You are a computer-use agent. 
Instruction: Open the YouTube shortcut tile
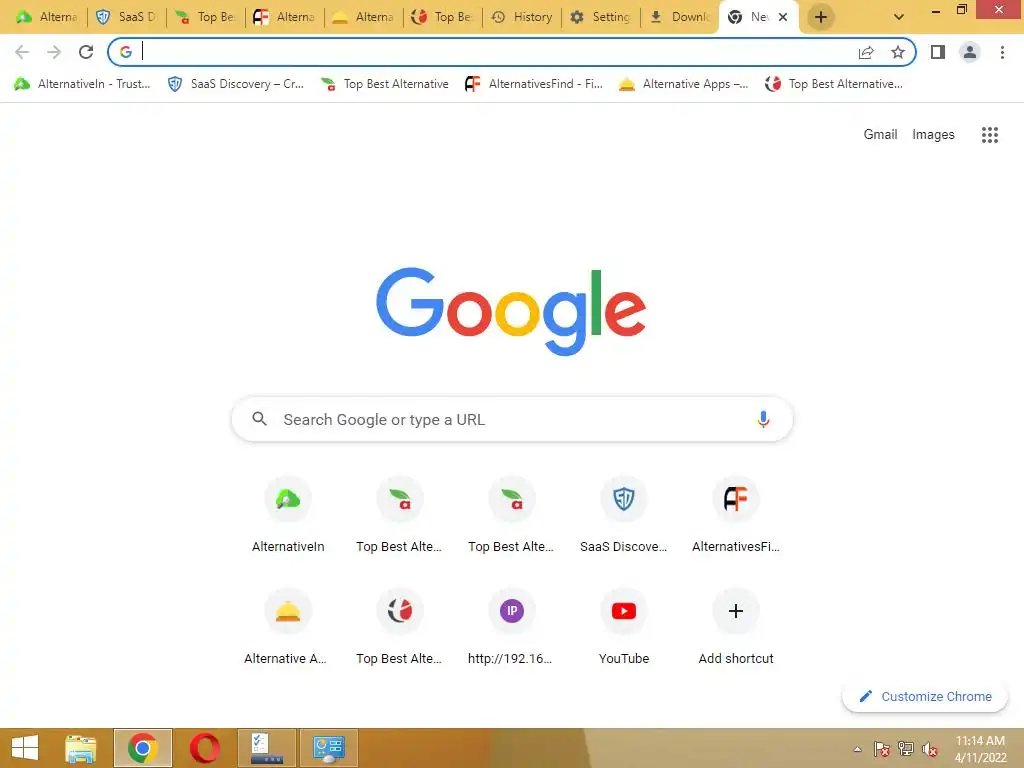[x=624, y=627]
